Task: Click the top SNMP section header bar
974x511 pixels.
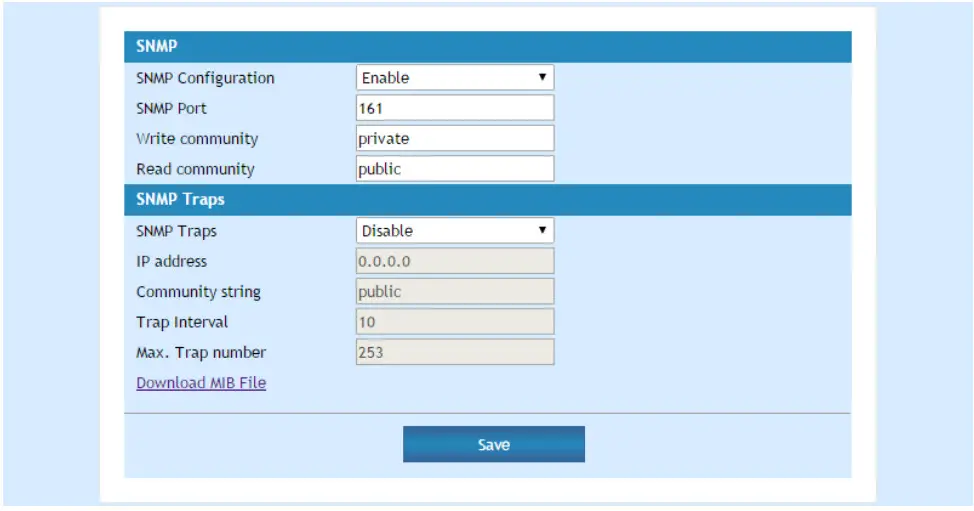Action: [x=487, y=47]
